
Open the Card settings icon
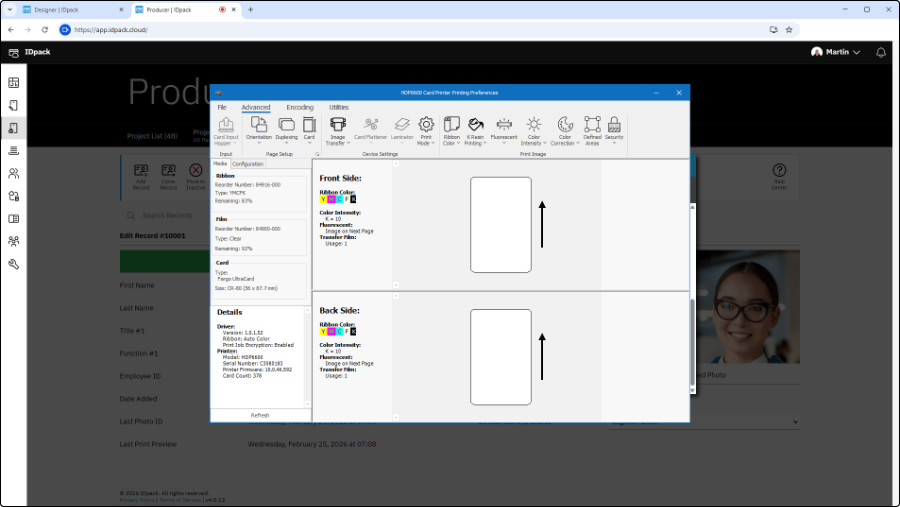pyautogui.click(x=309, y=125)
